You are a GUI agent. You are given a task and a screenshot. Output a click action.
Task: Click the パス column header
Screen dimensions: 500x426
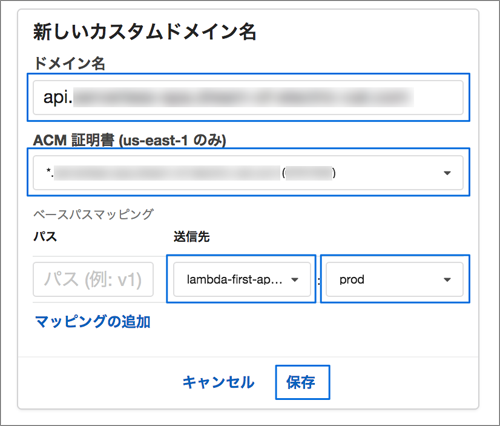tap(45, 237)
